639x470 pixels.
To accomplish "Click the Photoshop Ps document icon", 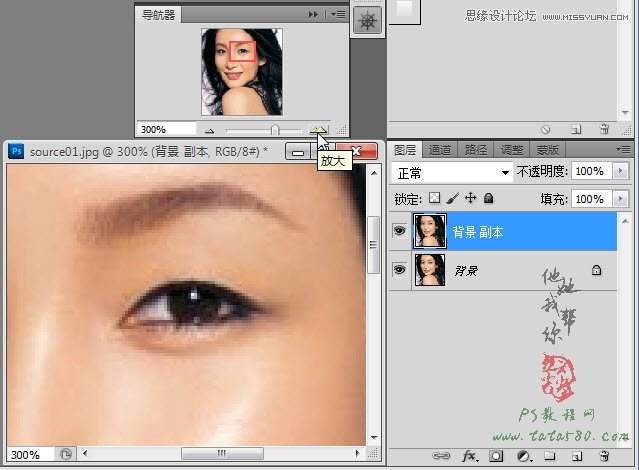I will (x=17, y=151).
